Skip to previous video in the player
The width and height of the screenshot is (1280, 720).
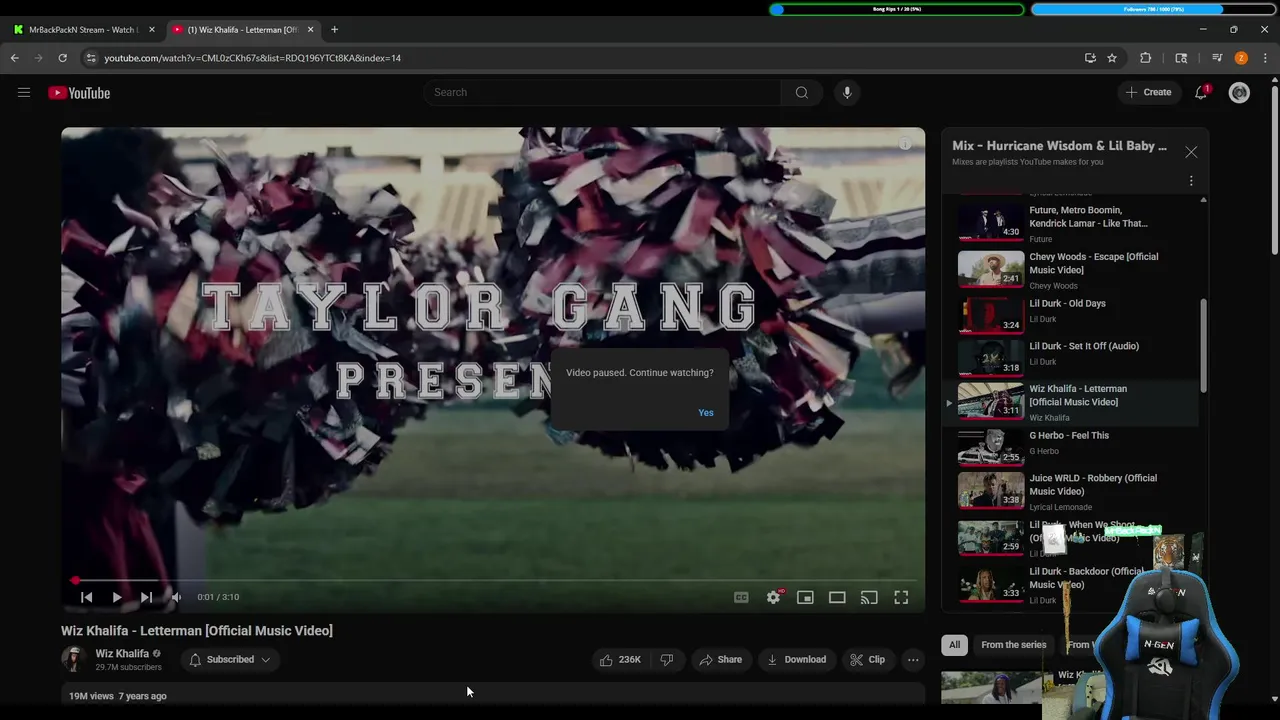tap(87, 597)
